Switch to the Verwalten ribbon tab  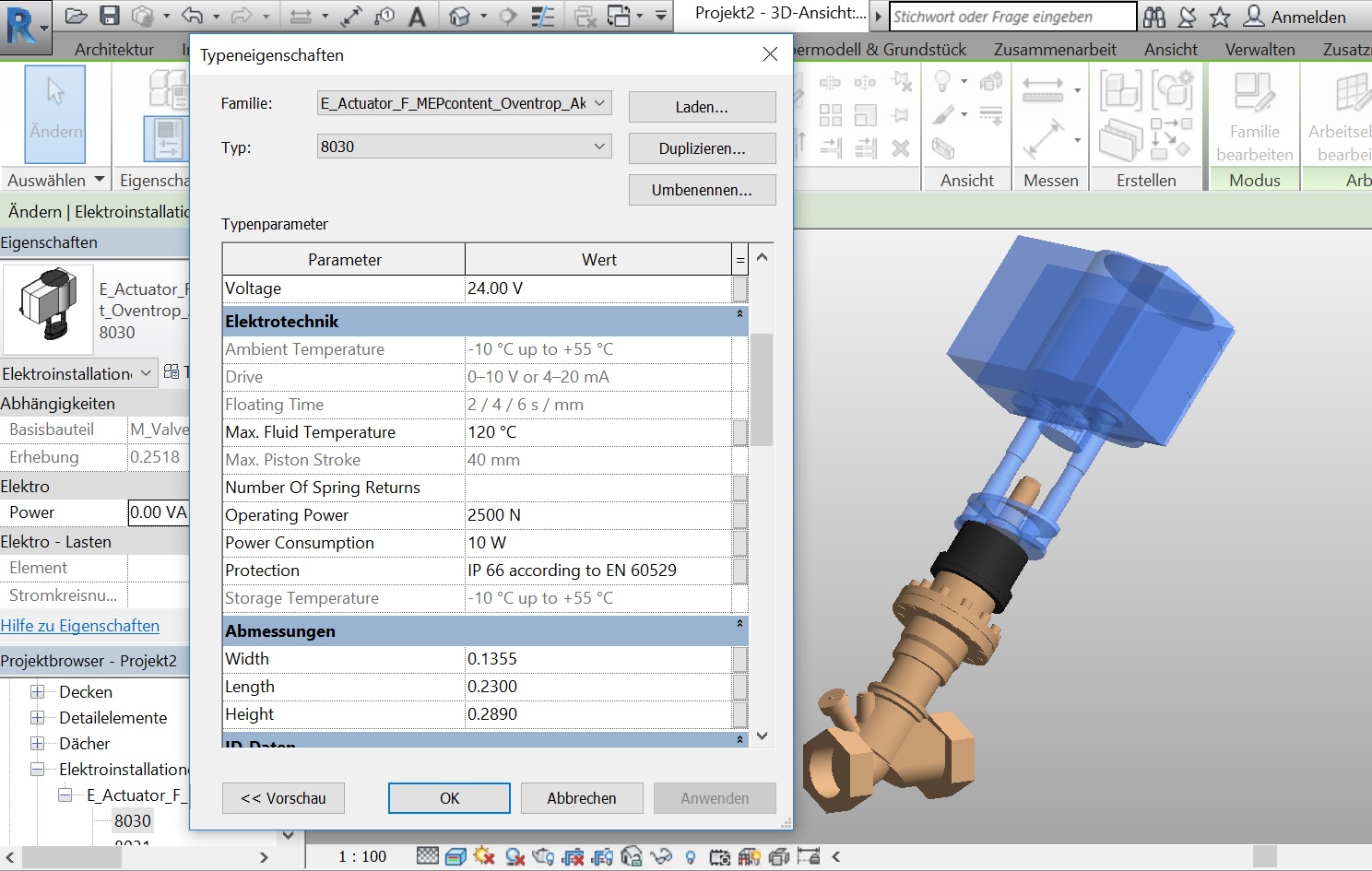[x=1260, y=49]
